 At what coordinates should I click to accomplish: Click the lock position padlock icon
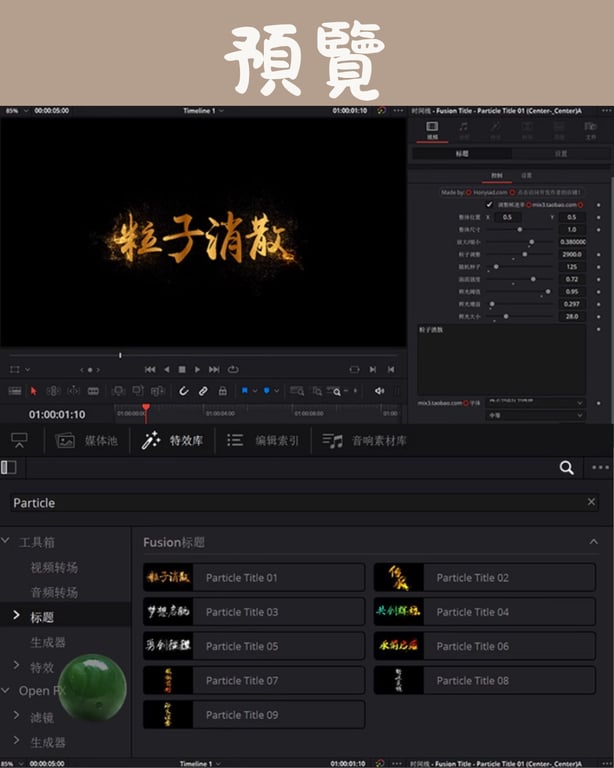222,391
